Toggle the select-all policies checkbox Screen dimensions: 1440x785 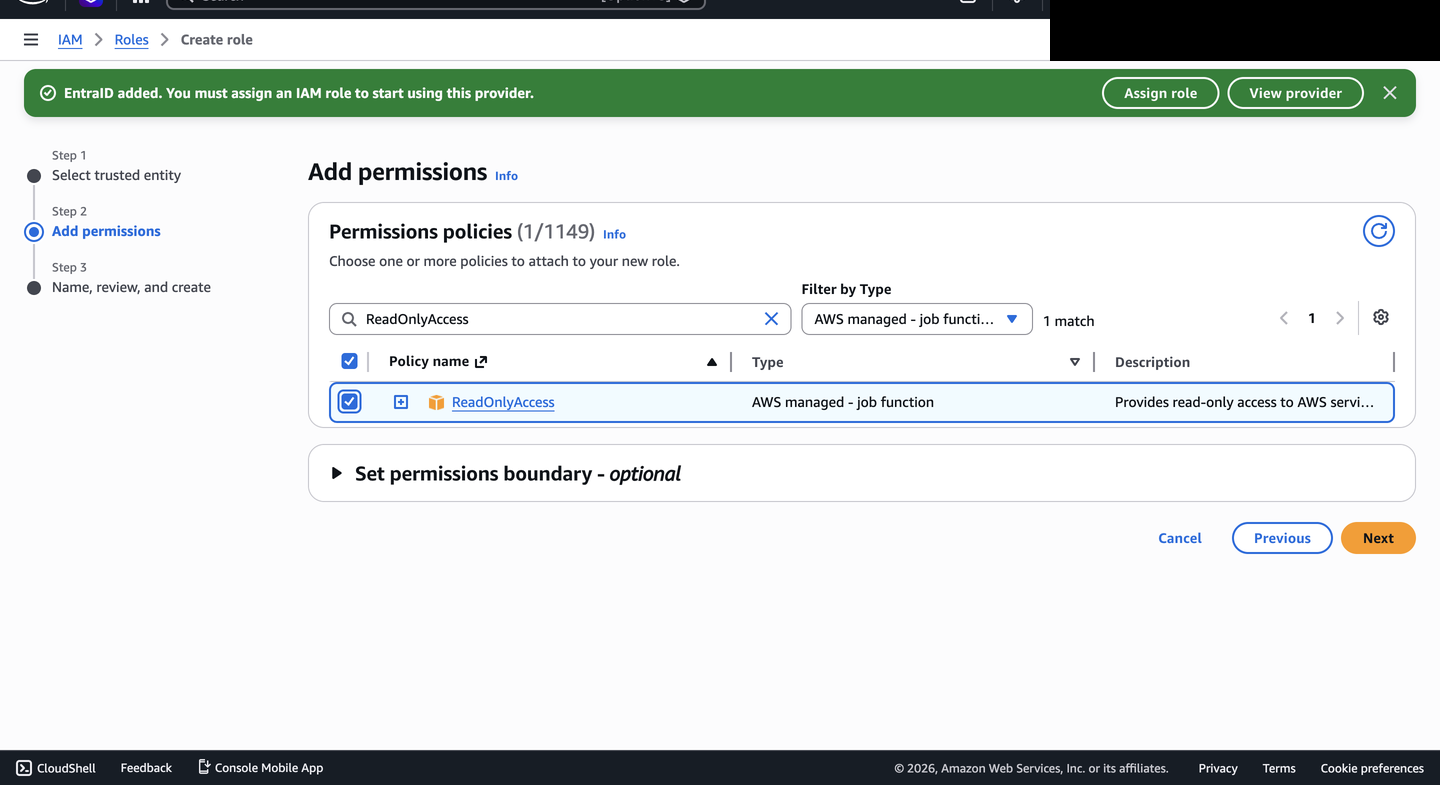coord(349,361)
